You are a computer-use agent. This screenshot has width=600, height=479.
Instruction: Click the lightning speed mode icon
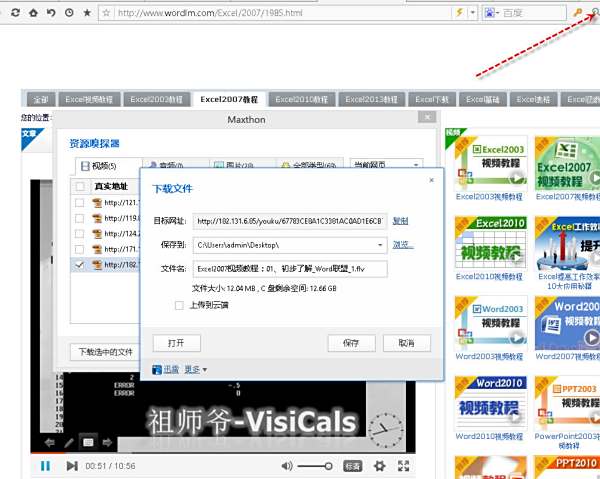459,13
